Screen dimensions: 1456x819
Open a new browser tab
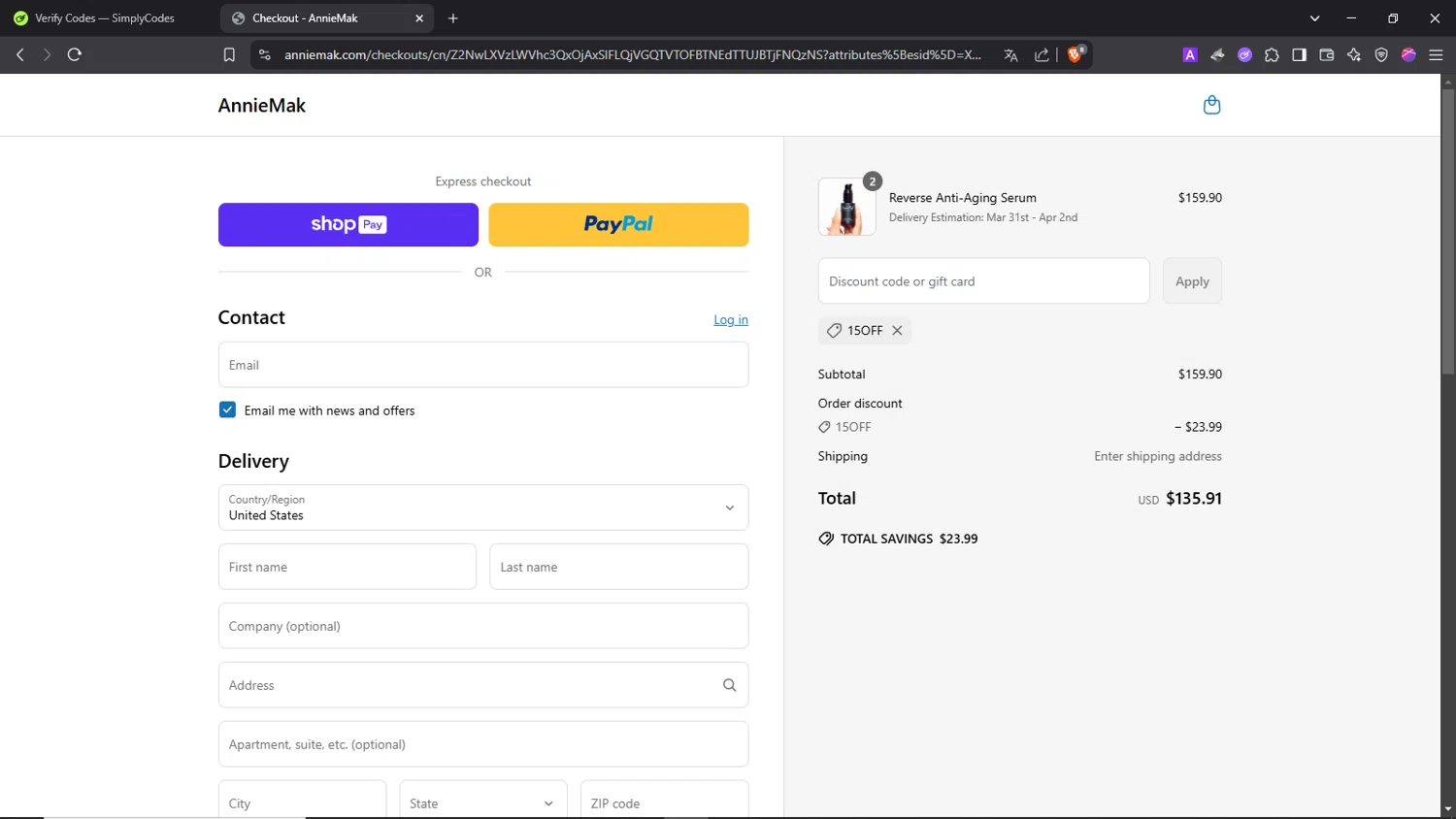click(453, 18)
